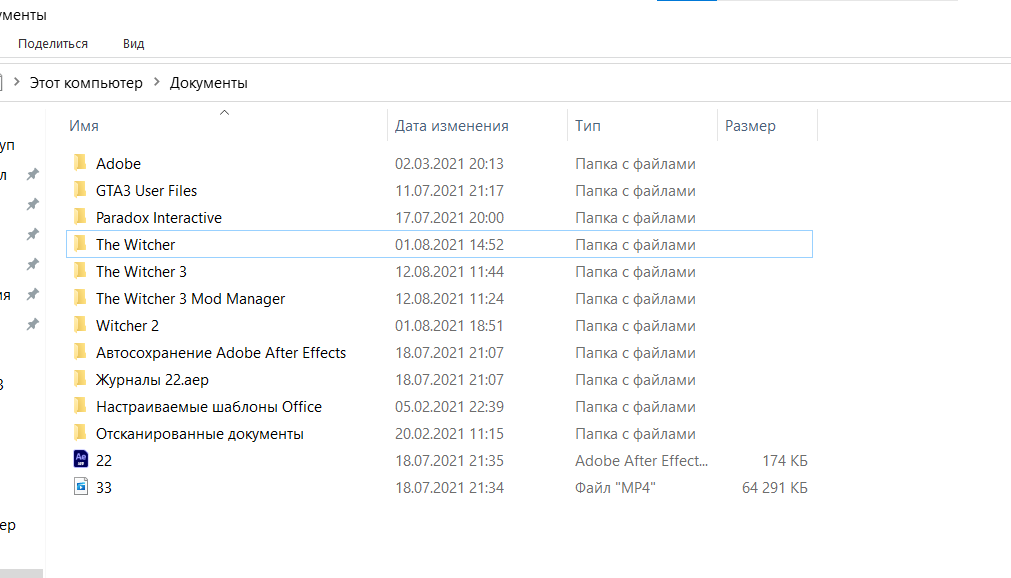Click folder icon in the 01.08.2021 14:52 row
1011x578 pixels.
pyautogui.click(x=80, y=244)
